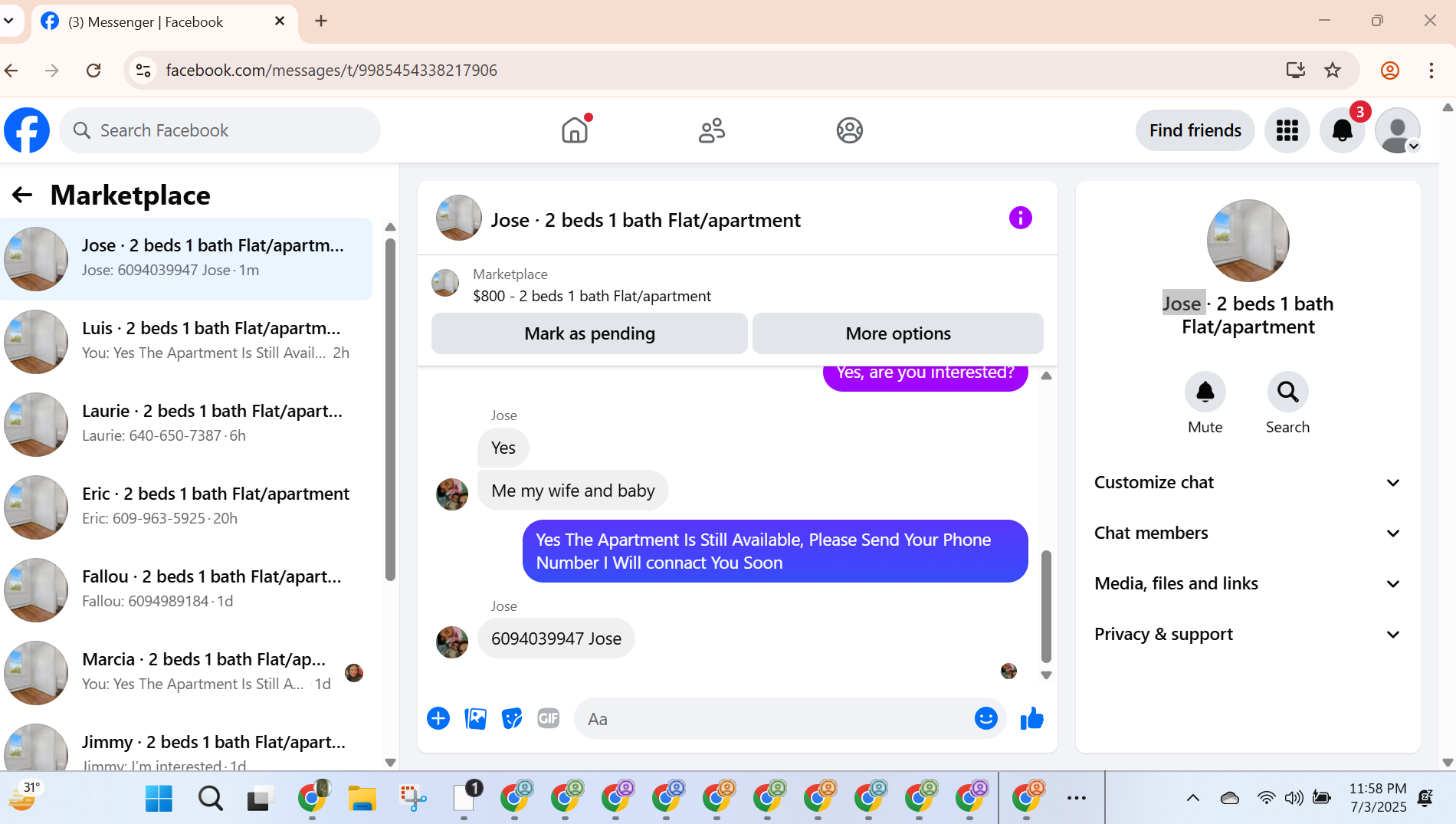Open Fallou conversation in the list

click(186, 589)
